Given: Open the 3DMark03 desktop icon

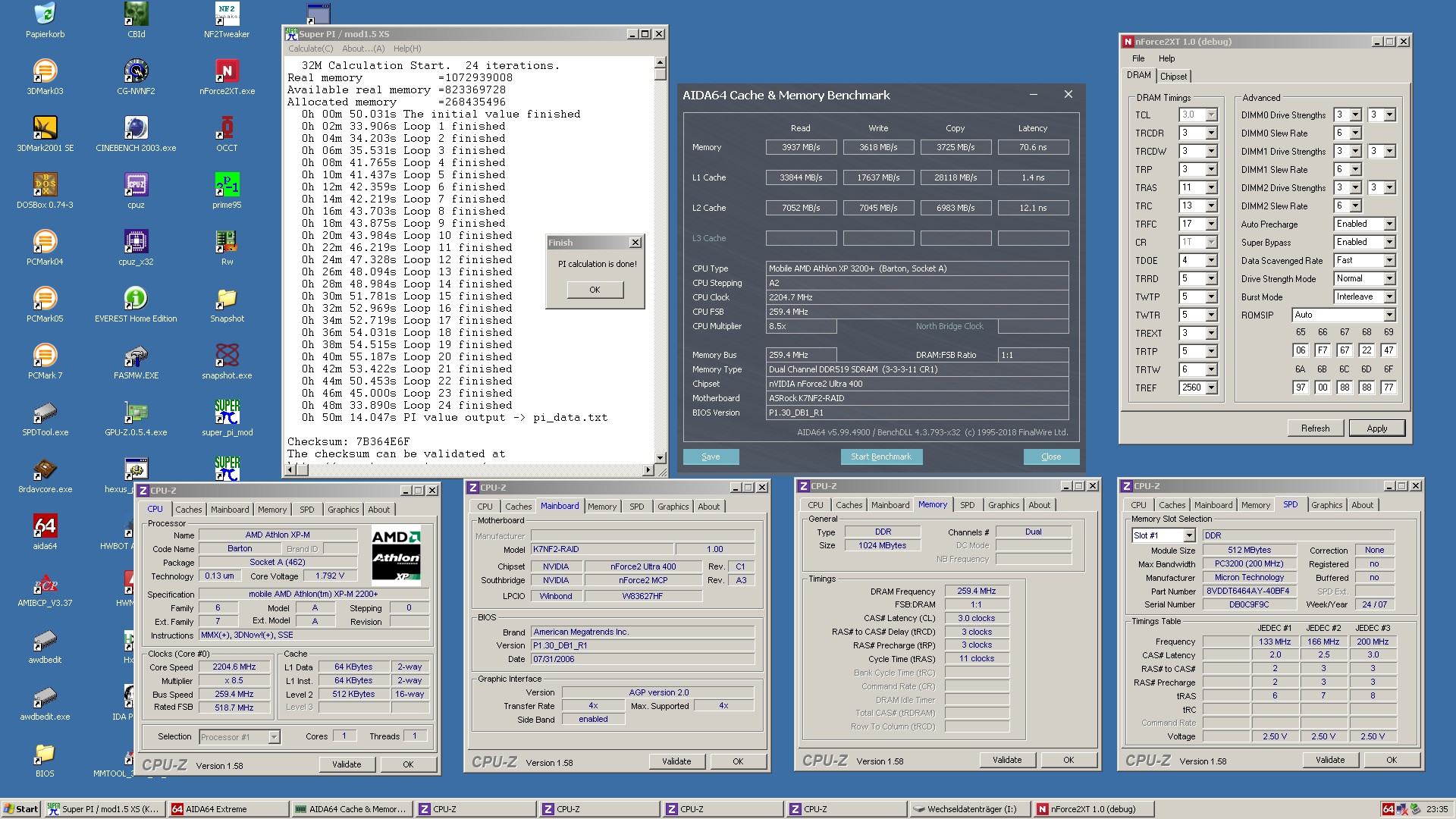Looking at the screenshot, I should pyautogui.click(x=45, y=77).
